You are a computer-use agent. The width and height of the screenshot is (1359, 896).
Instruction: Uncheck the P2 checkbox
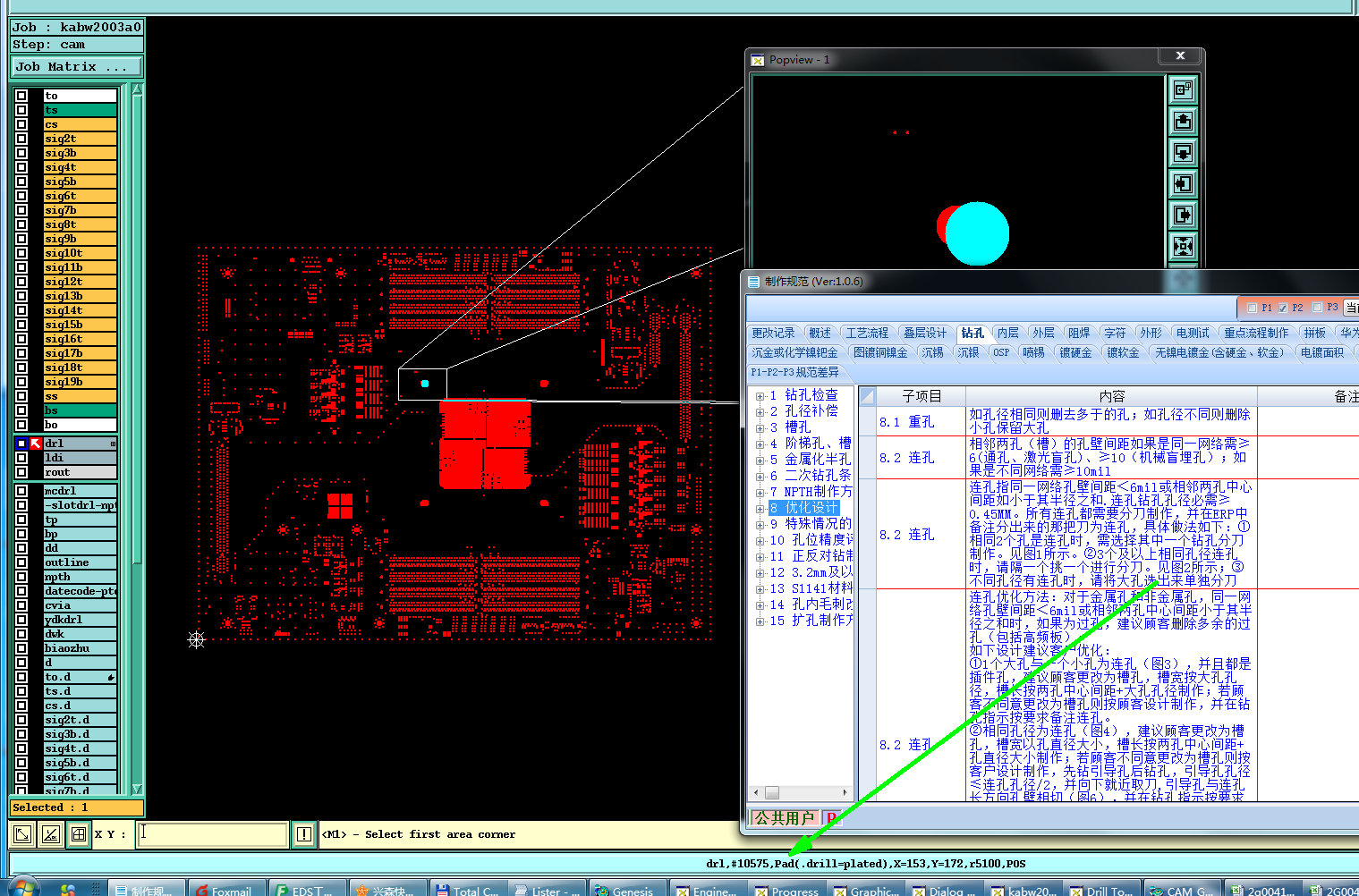(x=1283, y=308)
